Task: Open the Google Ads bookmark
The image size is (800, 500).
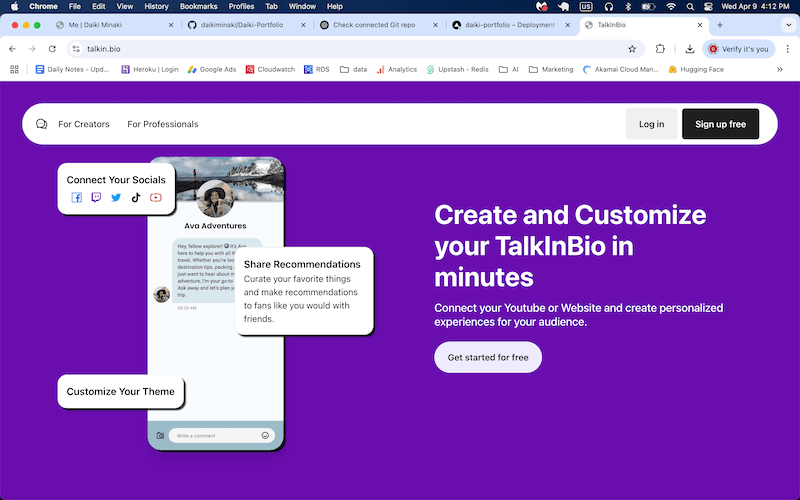Action: tap(212, 69)
